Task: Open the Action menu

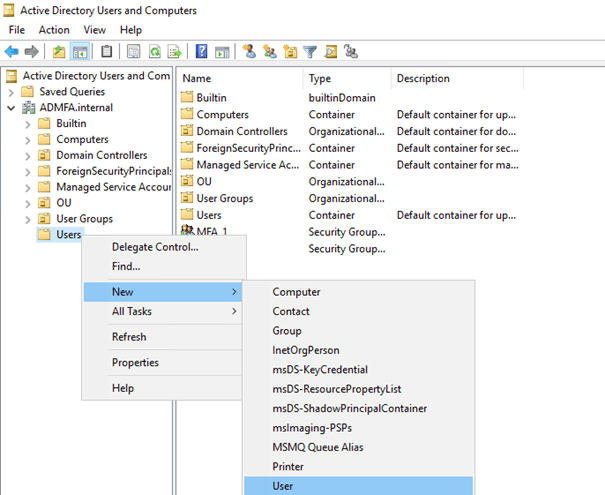Action: (54, 30)
